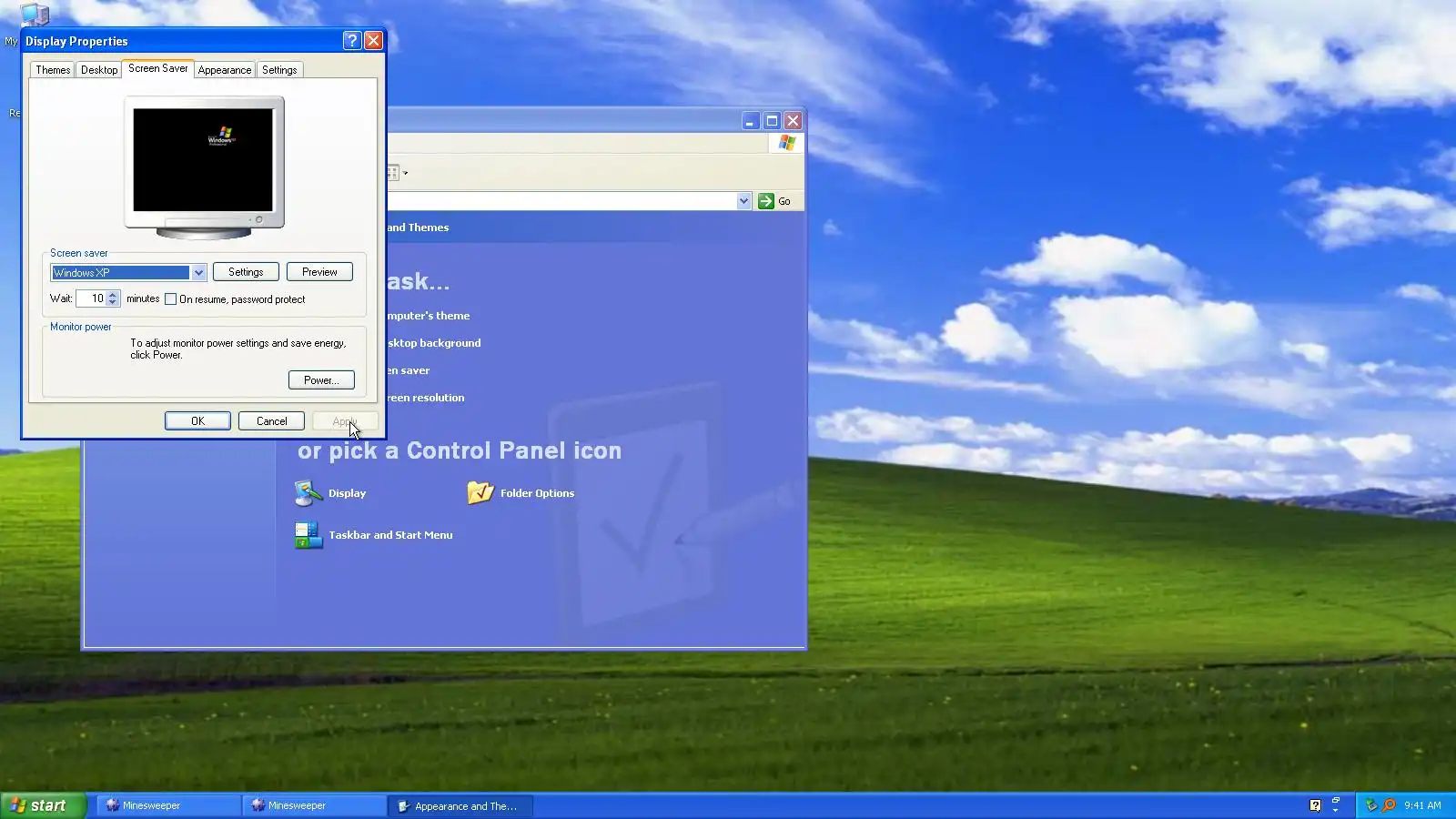Click the Appearance and Themes taskbar button

coord(460,806)
